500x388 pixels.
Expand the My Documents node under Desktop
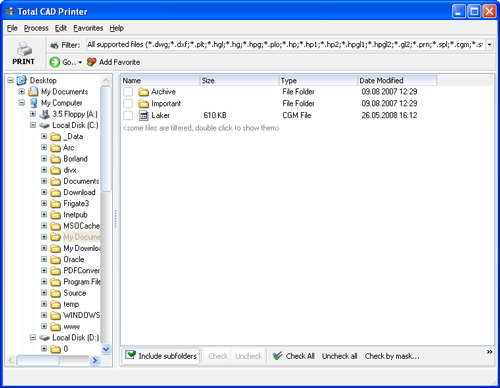pyautogui.click(x=22, y=91)
